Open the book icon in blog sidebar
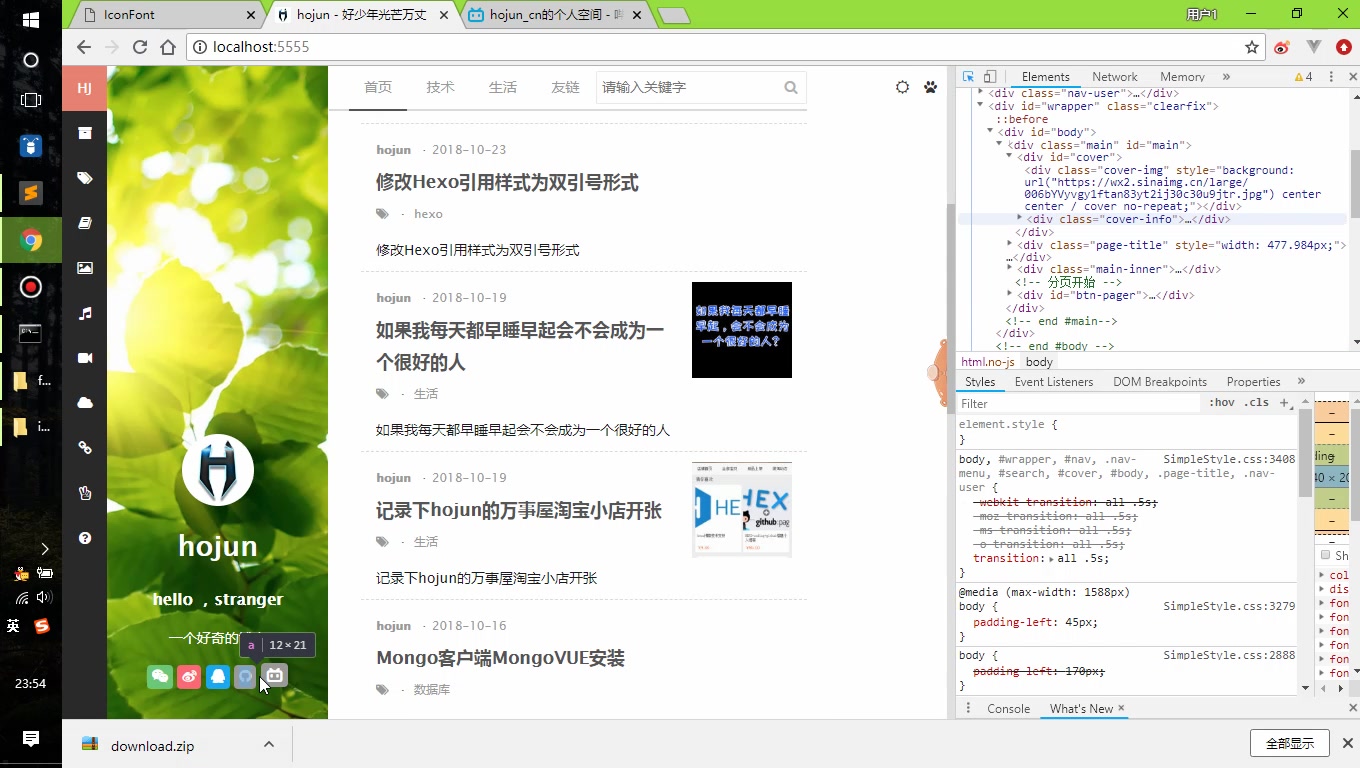This screenshot has width=1360, height=768. point(85,223)
